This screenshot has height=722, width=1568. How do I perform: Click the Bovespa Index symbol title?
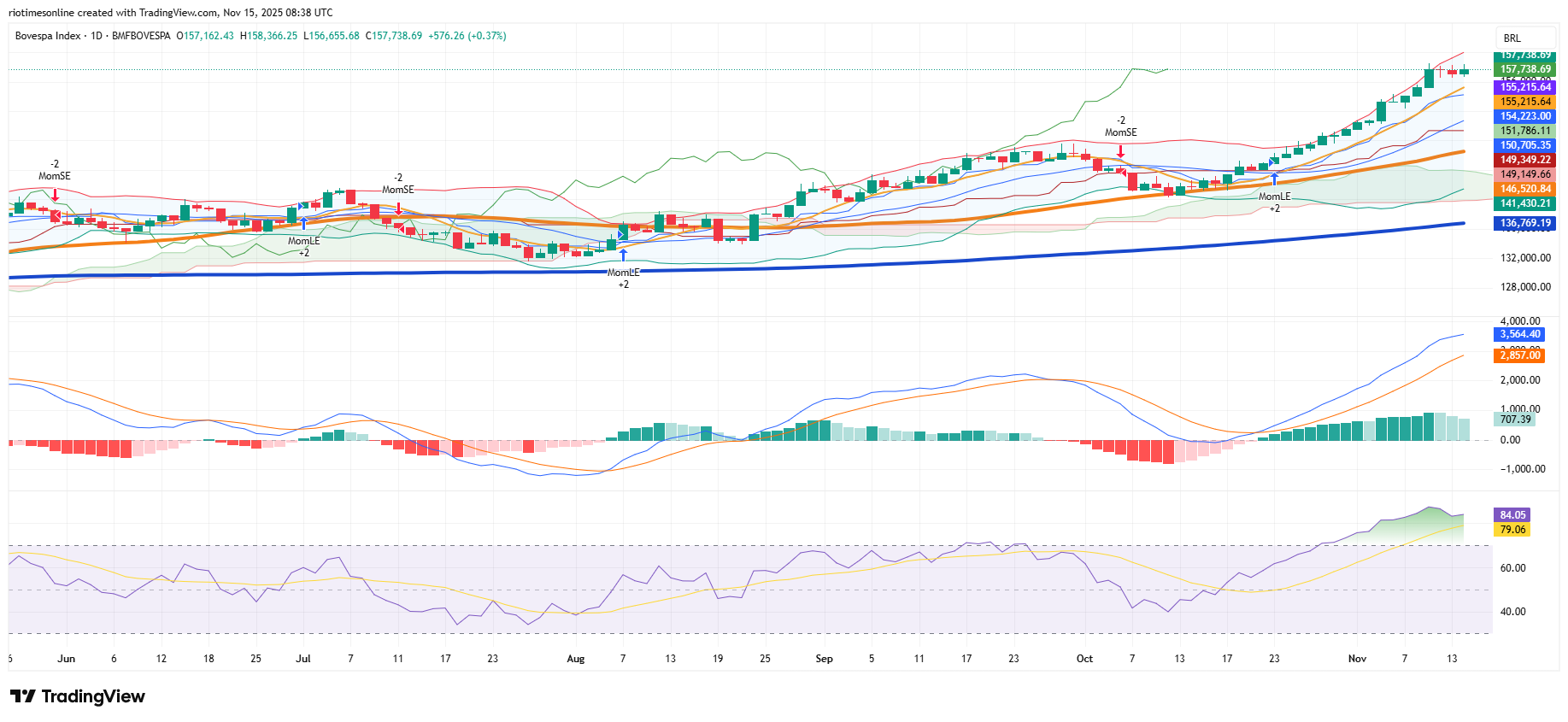point(48,36)
